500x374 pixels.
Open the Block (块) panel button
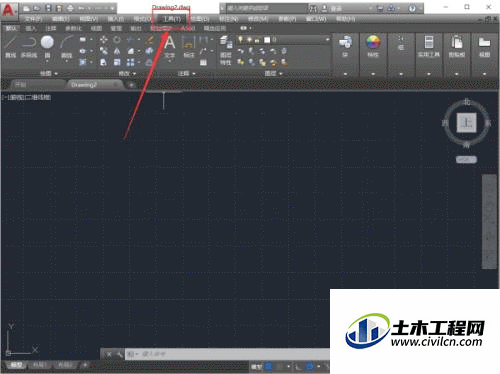pyautogui.click(x=345, y=47)
